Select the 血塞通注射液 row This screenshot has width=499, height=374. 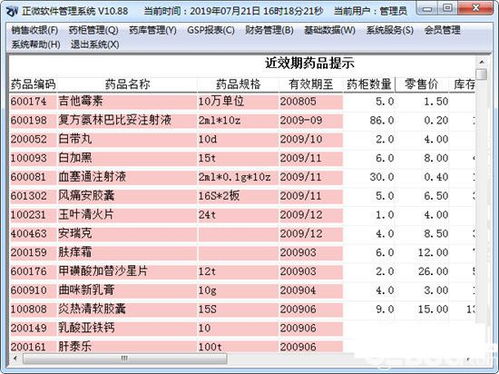[x=242, y=177]
